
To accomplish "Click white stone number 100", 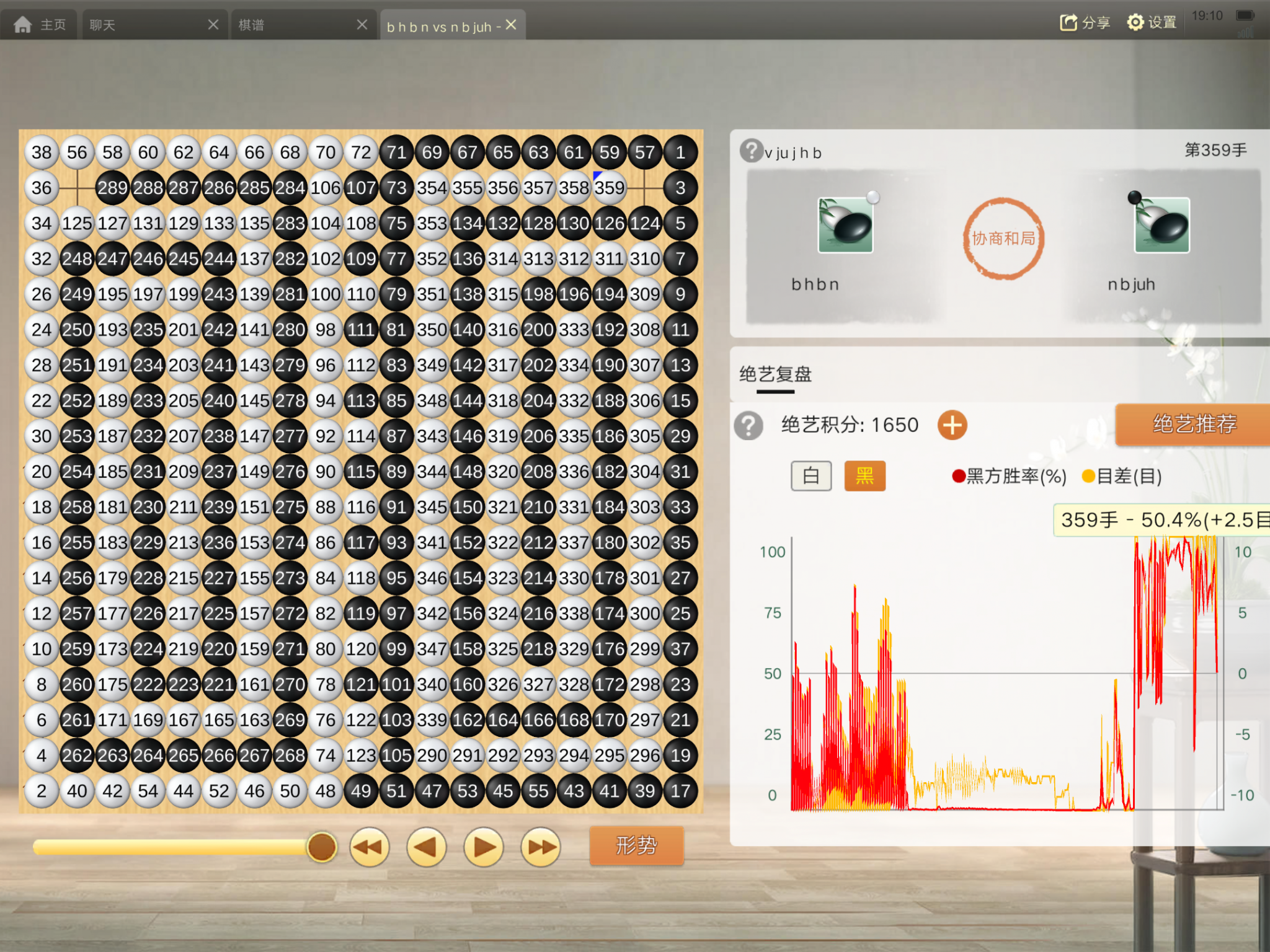I will pyautogui.click(x=326, y=294).
